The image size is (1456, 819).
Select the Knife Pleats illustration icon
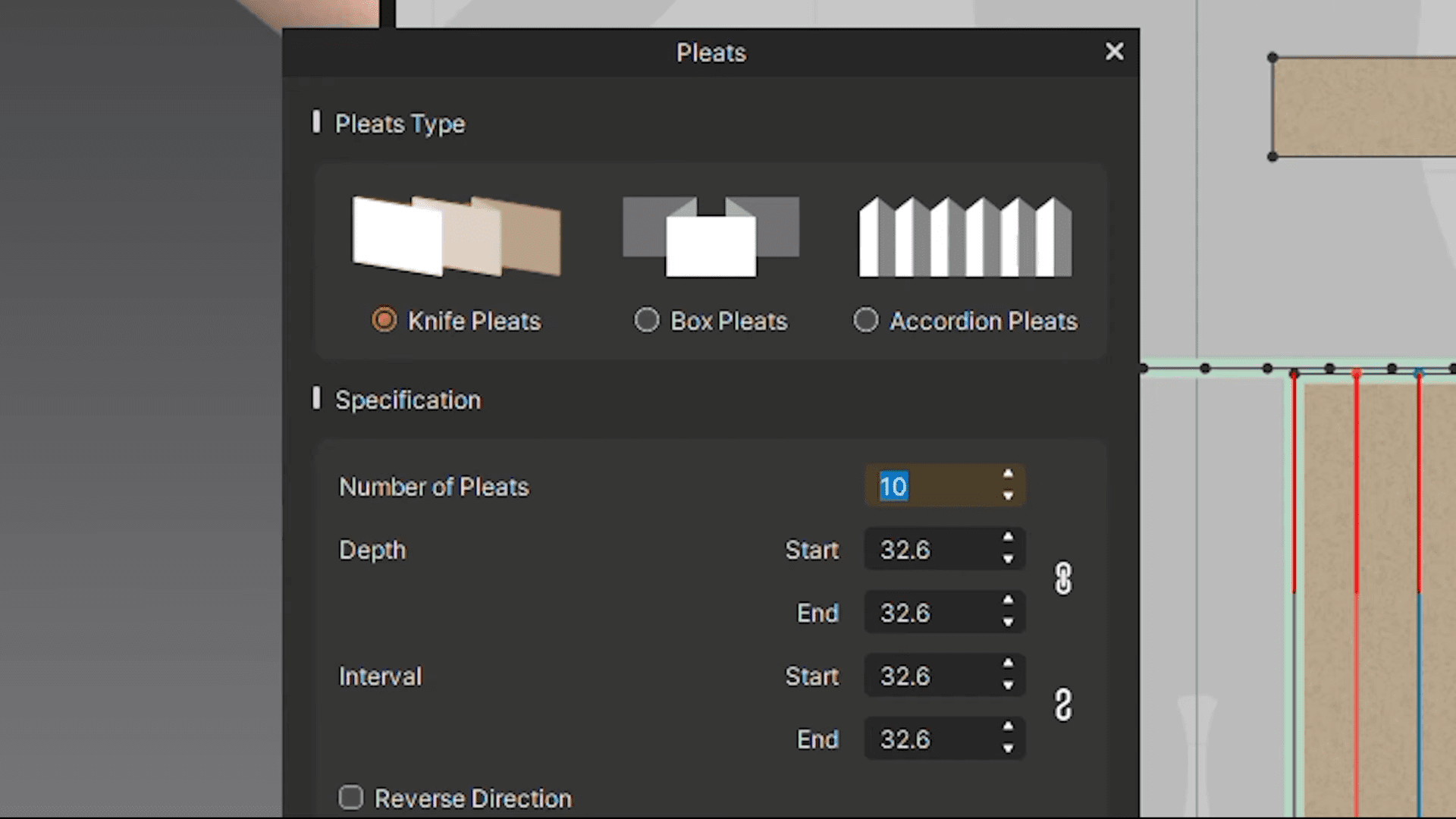(x=455, y=235)
